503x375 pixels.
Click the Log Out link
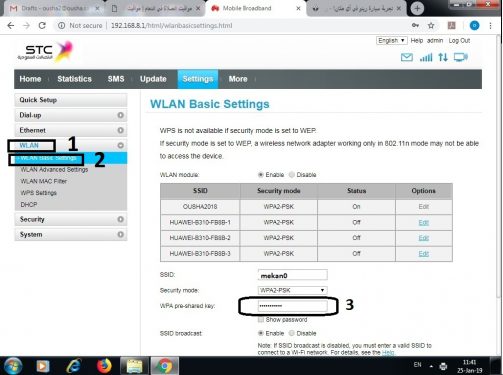click(x=459, y=41)
